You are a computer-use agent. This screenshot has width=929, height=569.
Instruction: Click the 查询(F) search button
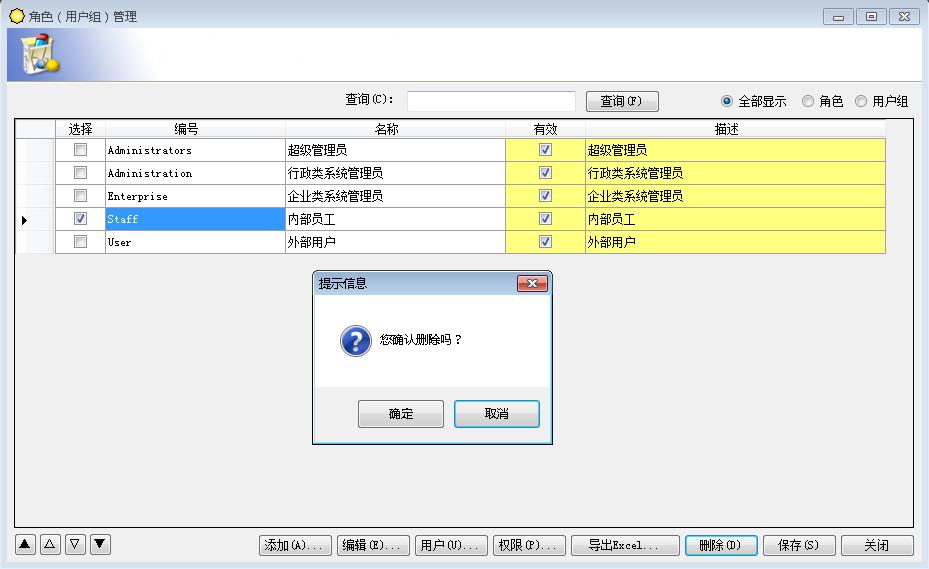point(622,101)
